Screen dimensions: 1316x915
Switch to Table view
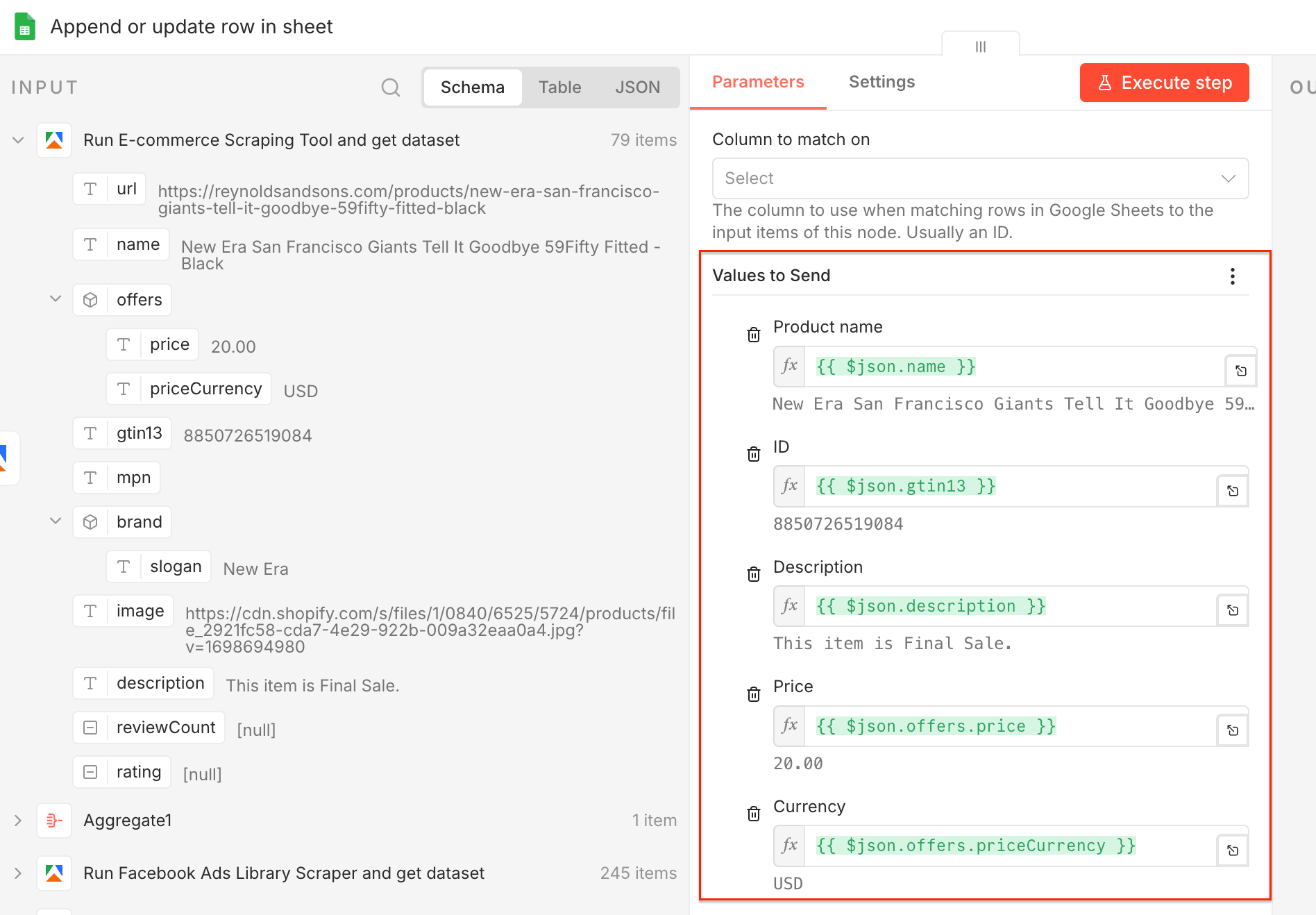click(x=560, y=87)
